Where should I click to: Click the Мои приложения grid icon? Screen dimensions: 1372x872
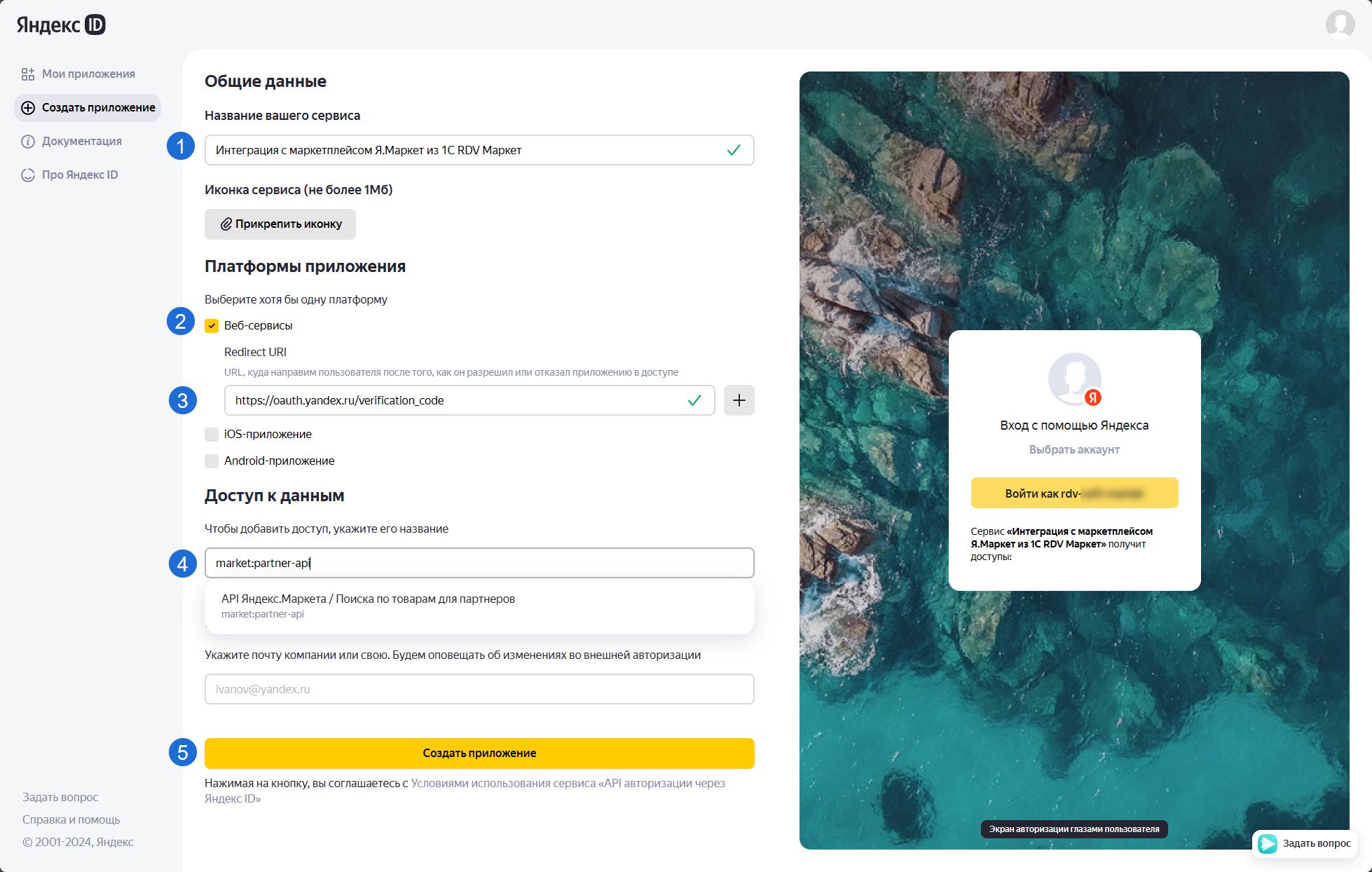tap(28, 74)
